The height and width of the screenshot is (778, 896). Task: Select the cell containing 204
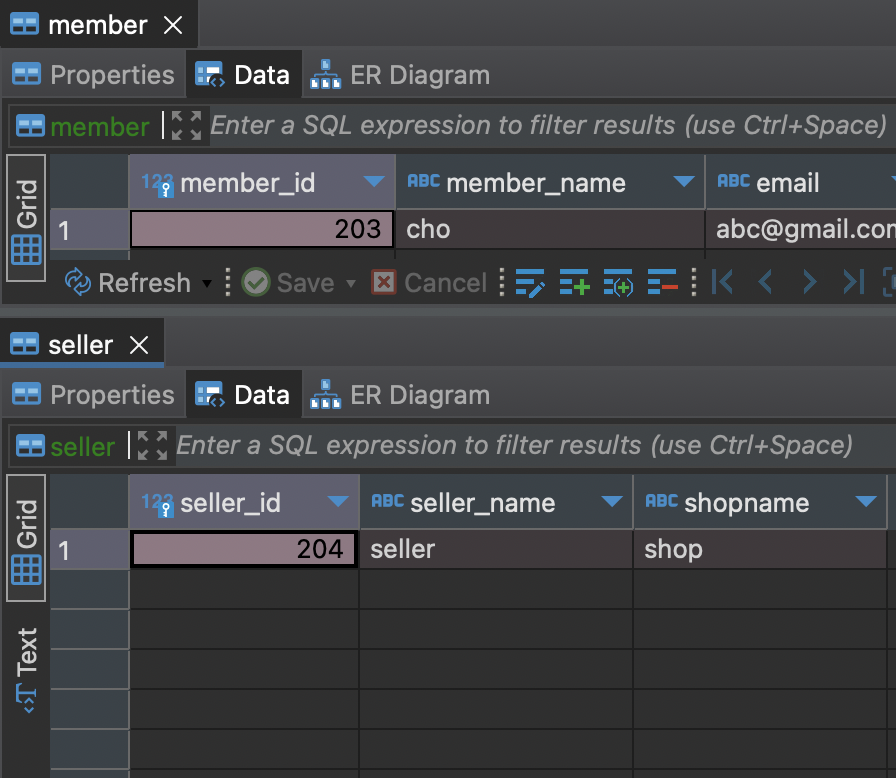[244, 549]
